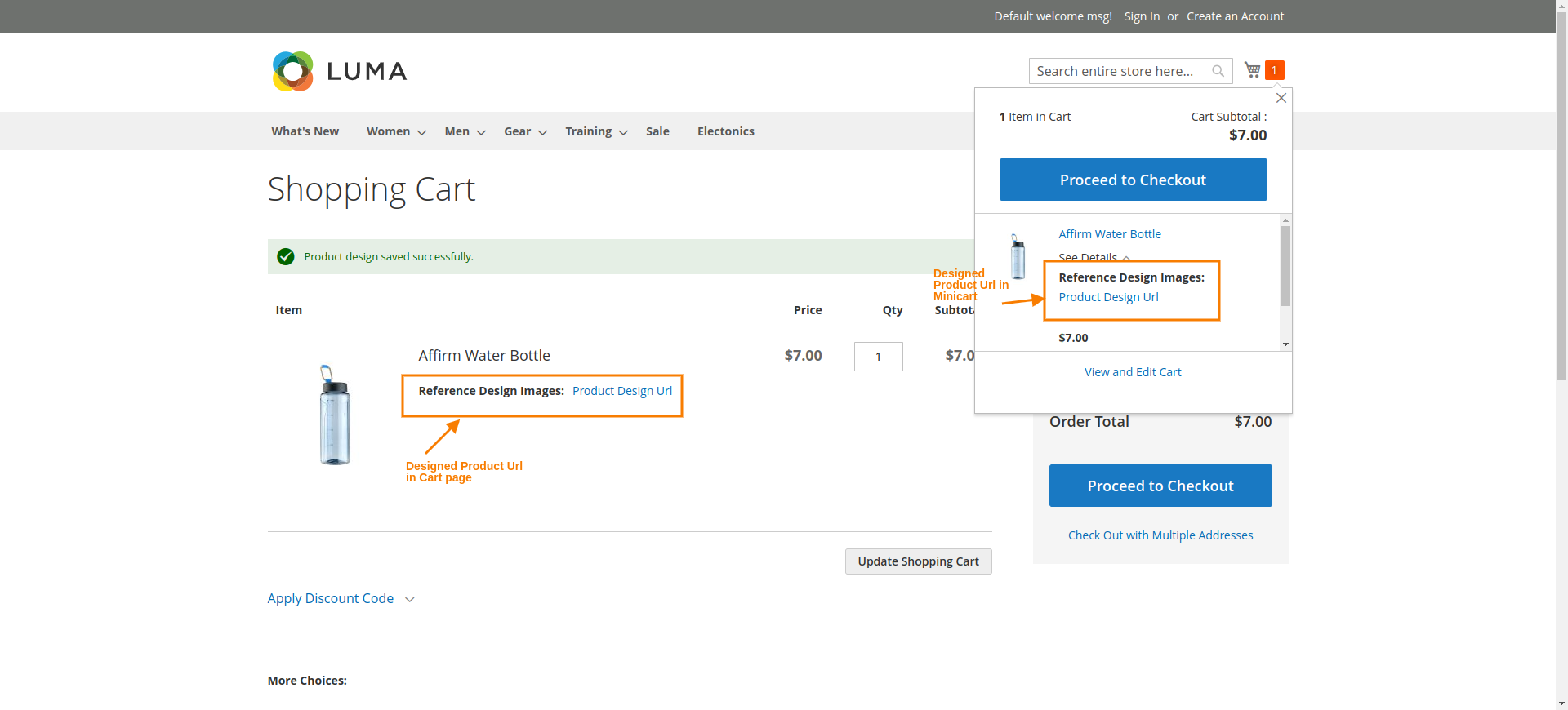Click Proceed to Checkout in order summary
1568x710 pixels.
pos(1160,486)
